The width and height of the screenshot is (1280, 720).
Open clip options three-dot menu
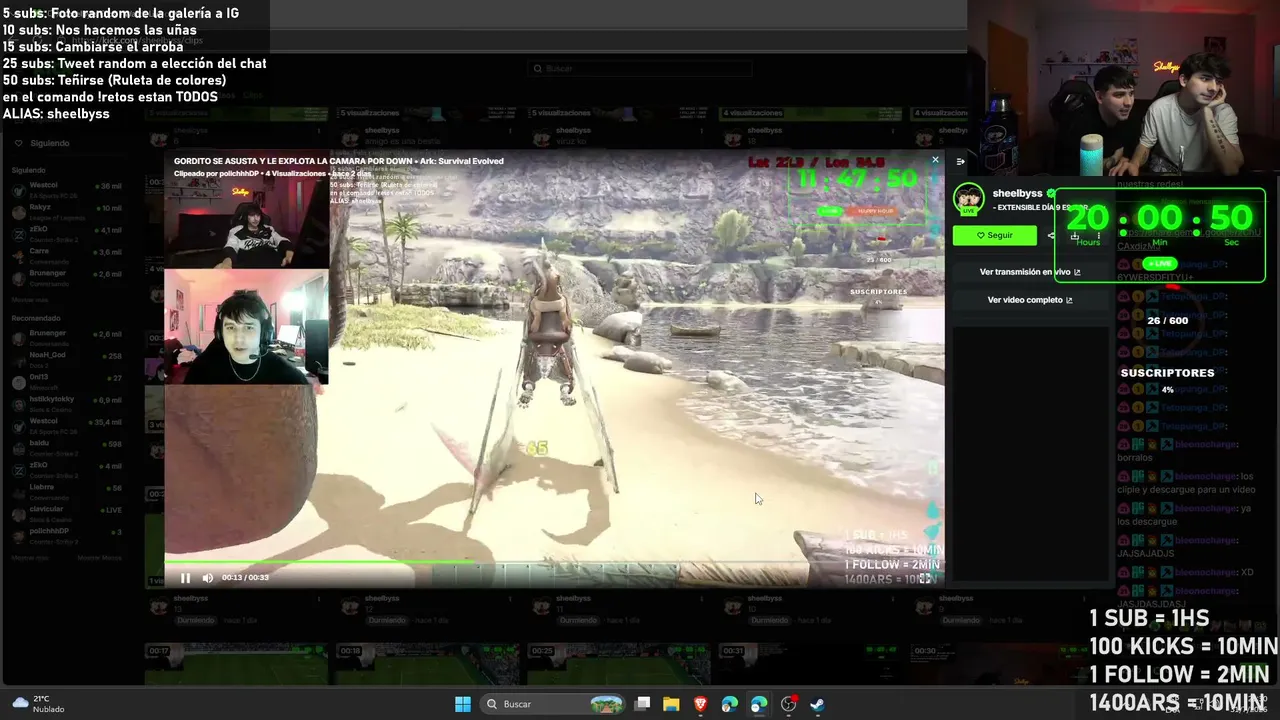pyautogui.click(x=1099, y=236)
